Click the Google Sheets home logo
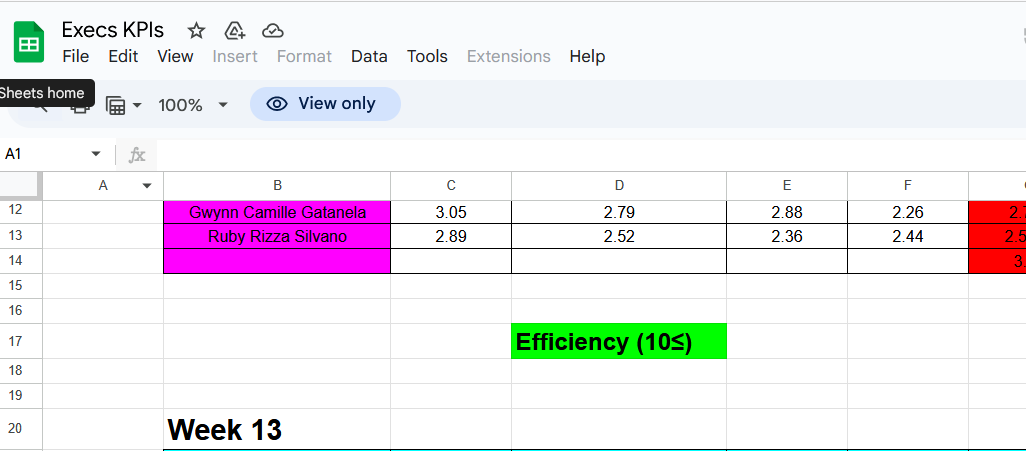Image resolution: width=1026 pixels, height=451 pixels. coord(29,43)
